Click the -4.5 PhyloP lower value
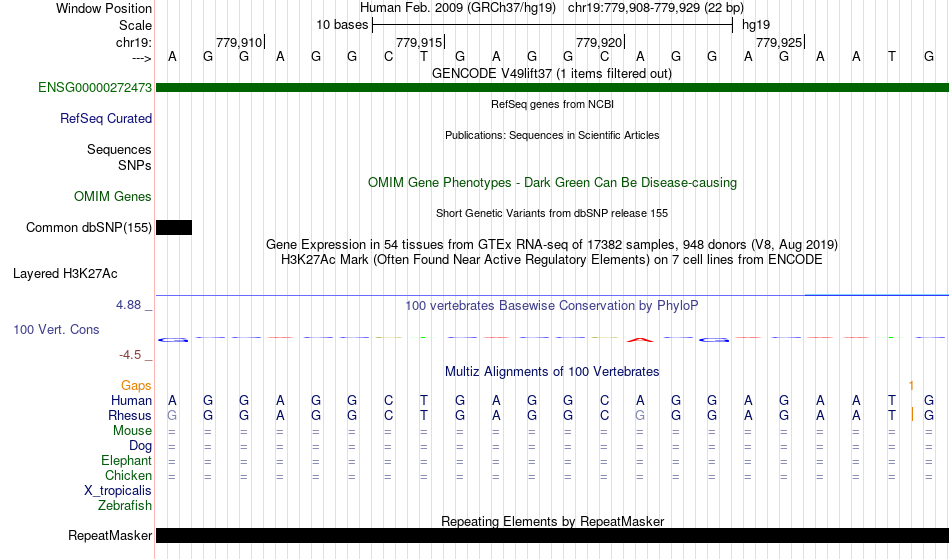950x559 pixels. coord(130,354)
